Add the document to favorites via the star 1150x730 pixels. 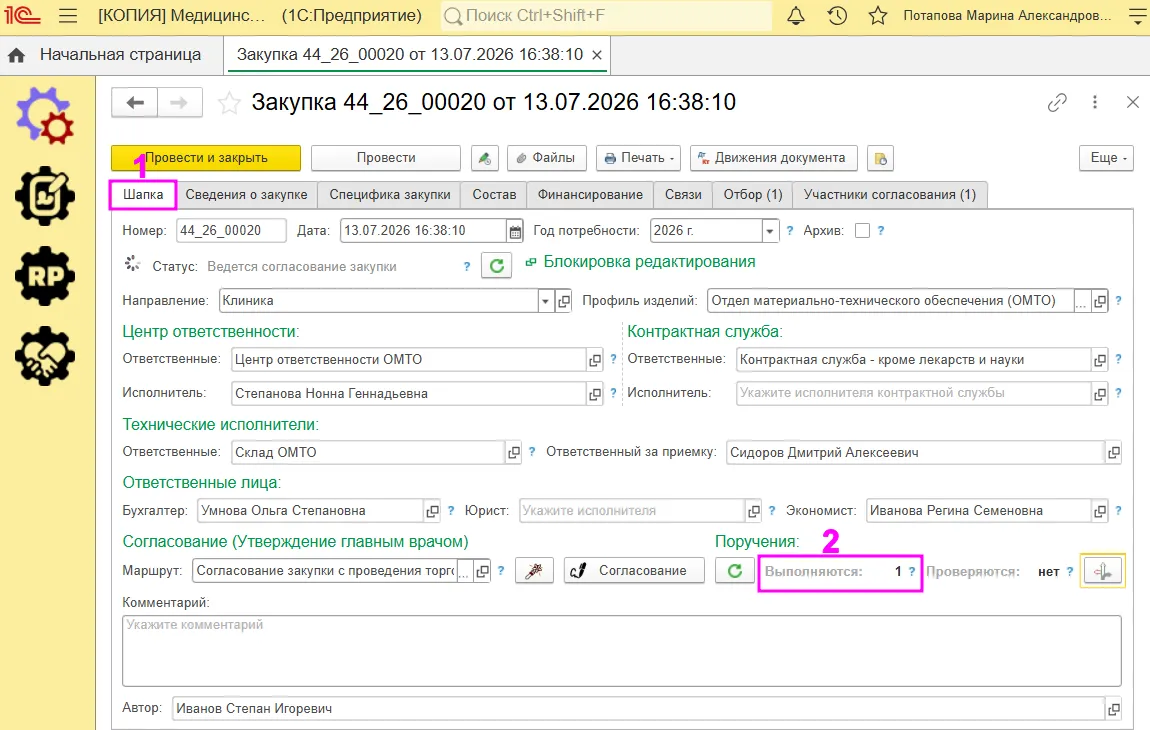(229, 103)
